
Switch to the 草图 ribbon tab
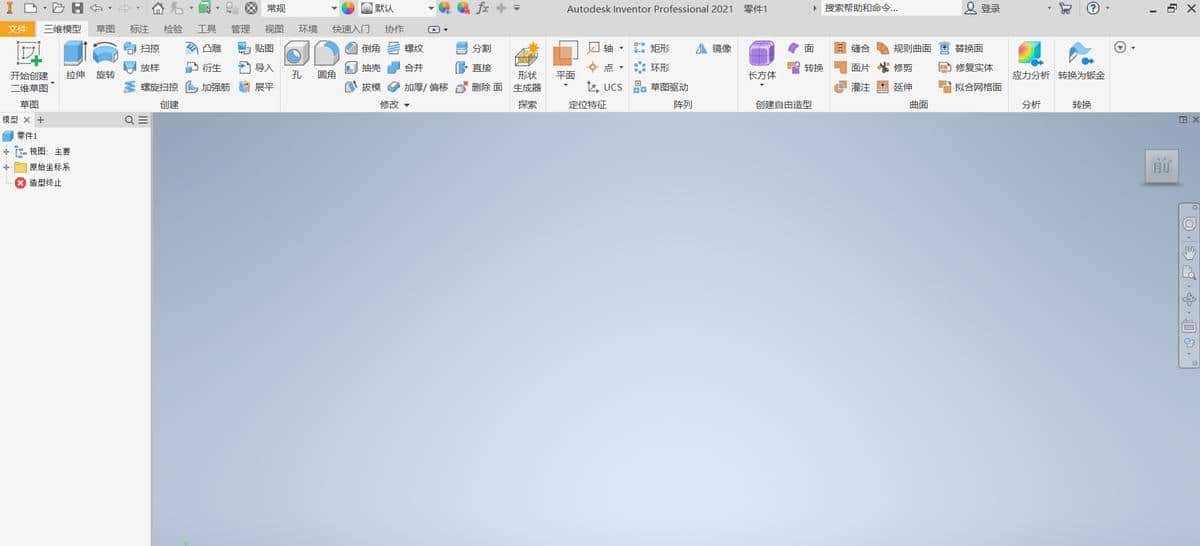coord(105,29)
